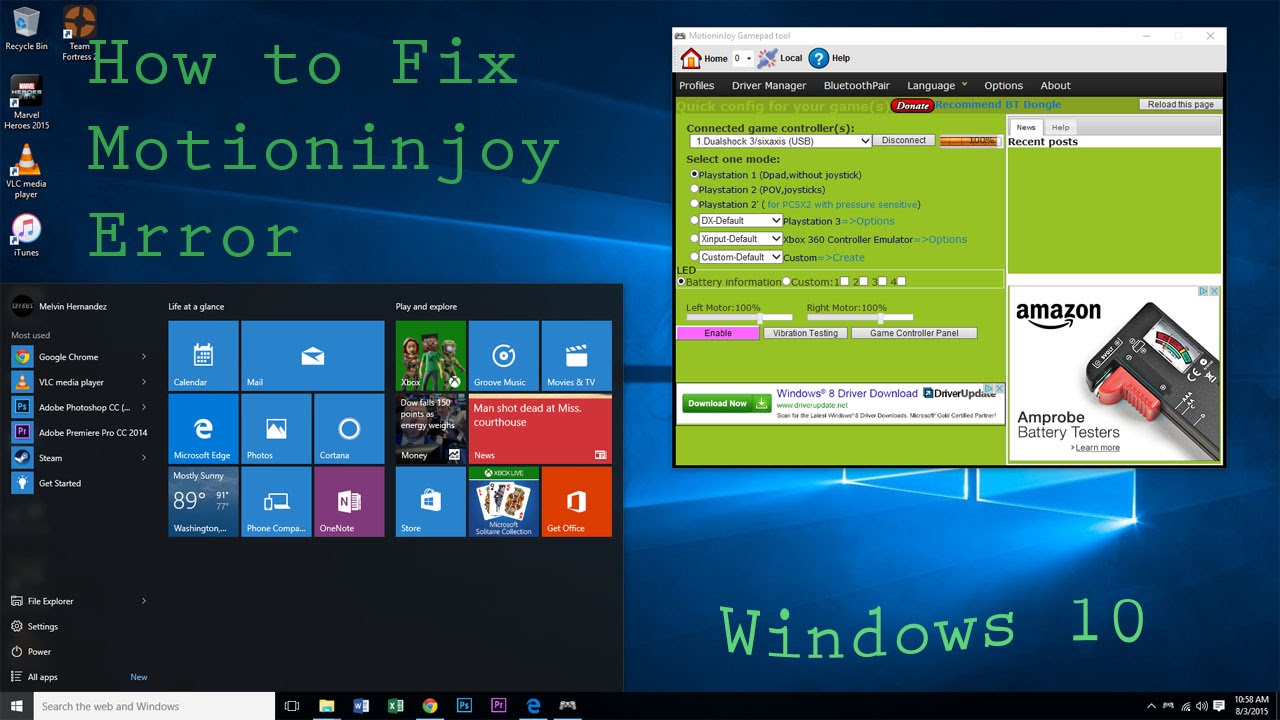The width and height of the screenshot is (1280, 720).
Task: Click the red Donate badge
Action: point(911,105)
